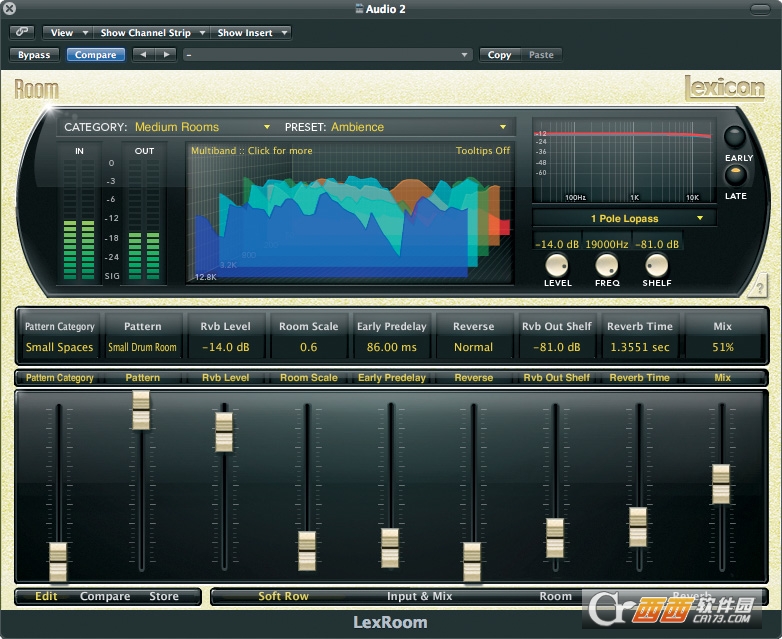Click the Paste button
Viewport: 782px width, 639px height.
[541, 54]
